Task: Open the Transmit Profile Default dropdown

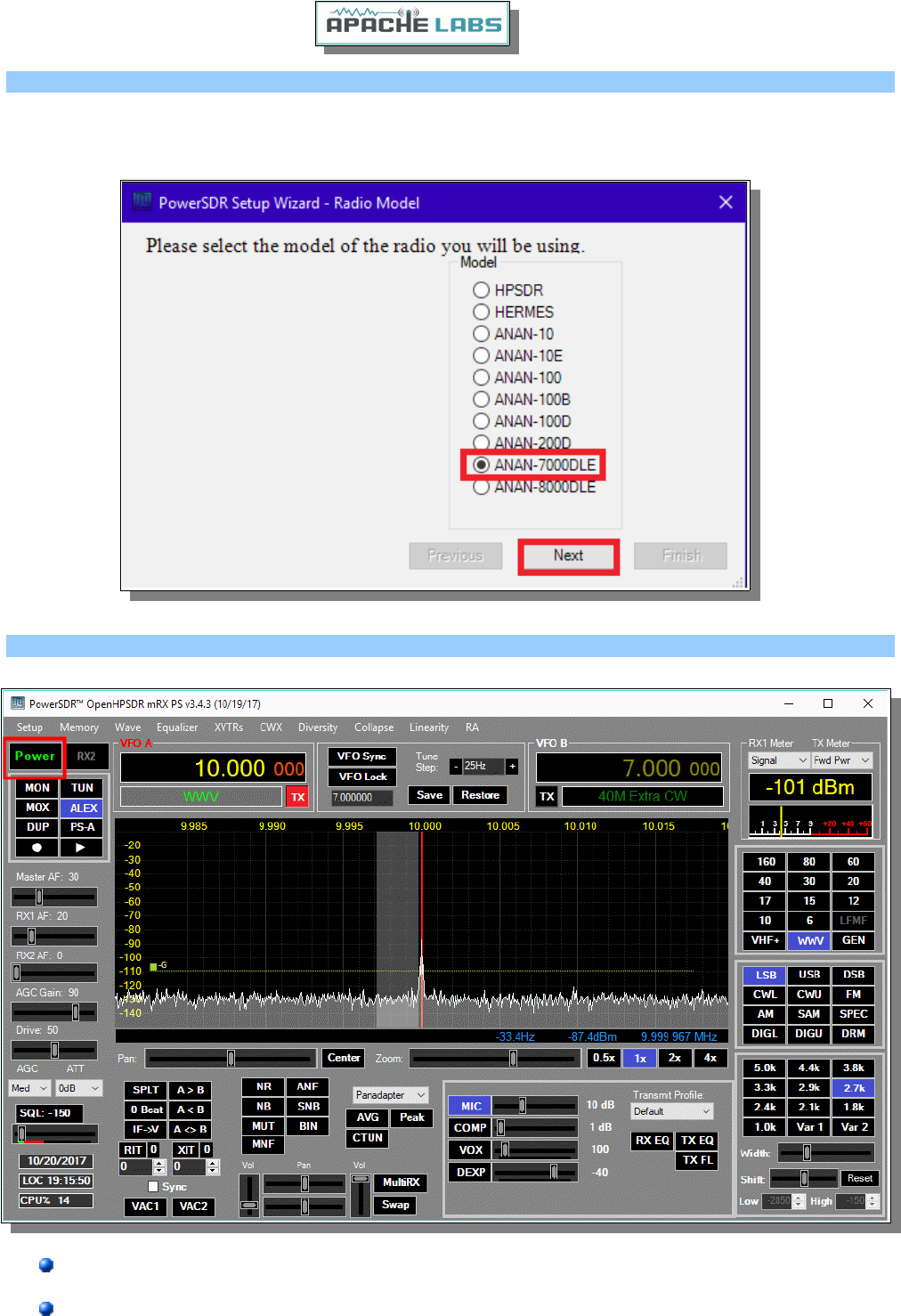Action: [x=672, y=1111]
